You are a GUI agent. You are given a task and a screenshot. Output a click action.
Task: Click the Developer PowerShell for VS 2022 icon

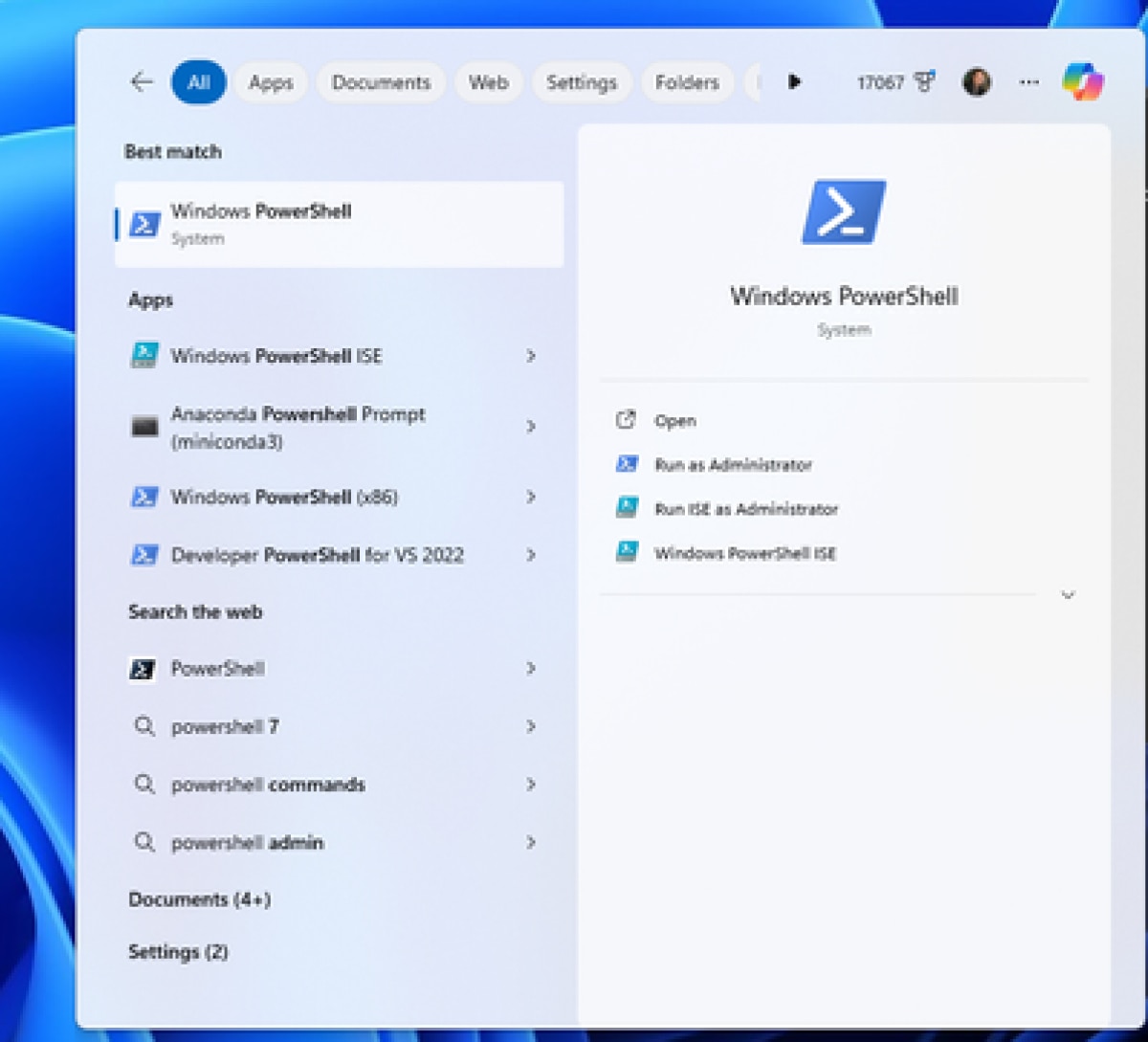point(144,555)
